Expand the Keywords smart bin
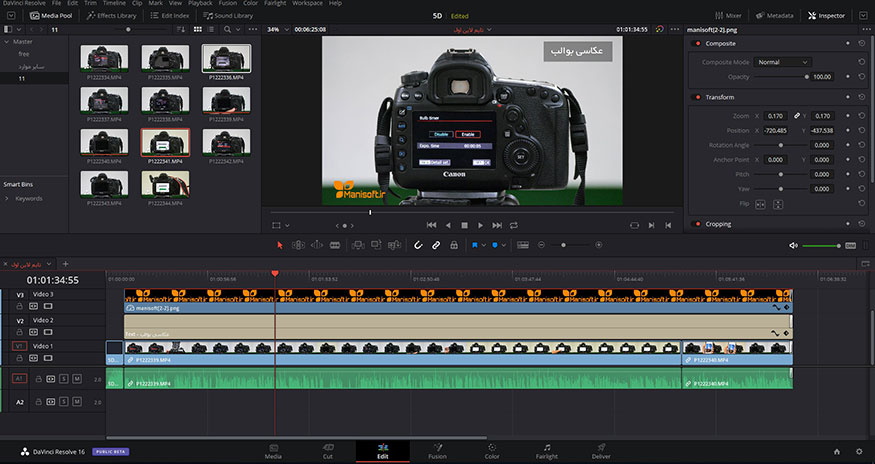 point(7,199)
